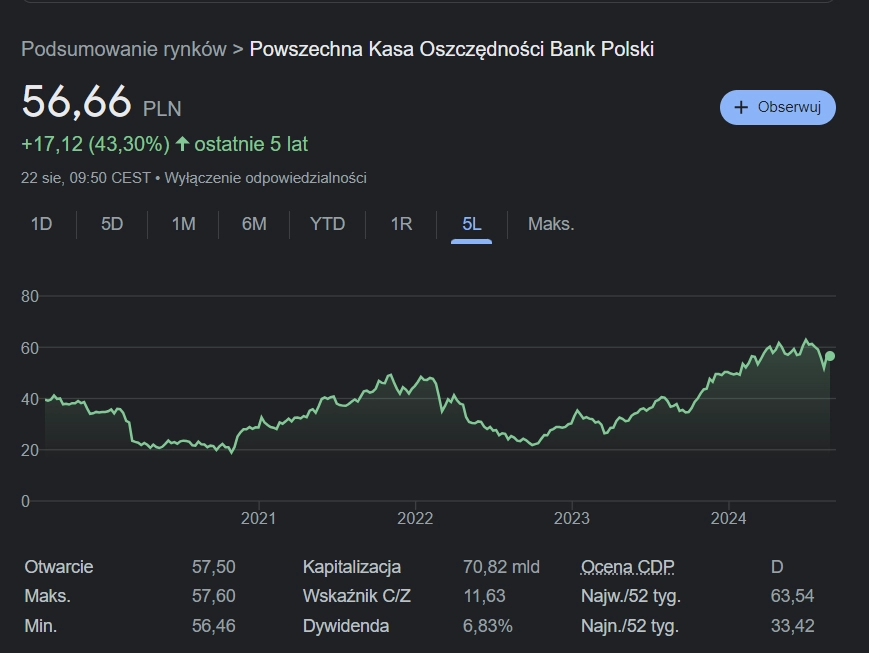Image resolution: width=869 pixels, height=653 pixels.
Task: Click the PLN currency label
Action: click(162, 109)
